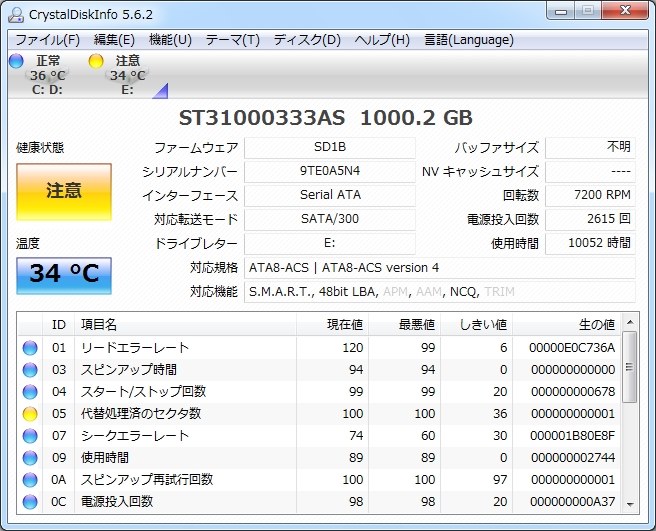Click raw value 000000000A37
This screenshot has width=656, height=531.
[x=572, y=502]
